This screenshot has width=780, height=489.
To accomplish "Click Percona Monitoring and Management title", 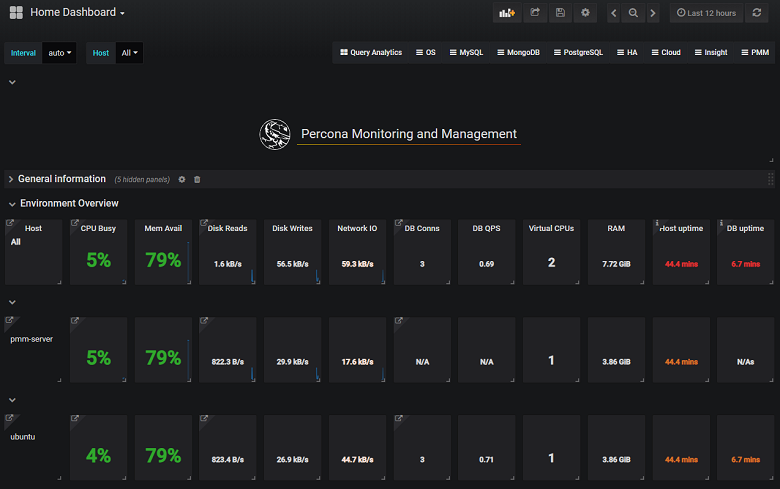I will pos(409,134).
